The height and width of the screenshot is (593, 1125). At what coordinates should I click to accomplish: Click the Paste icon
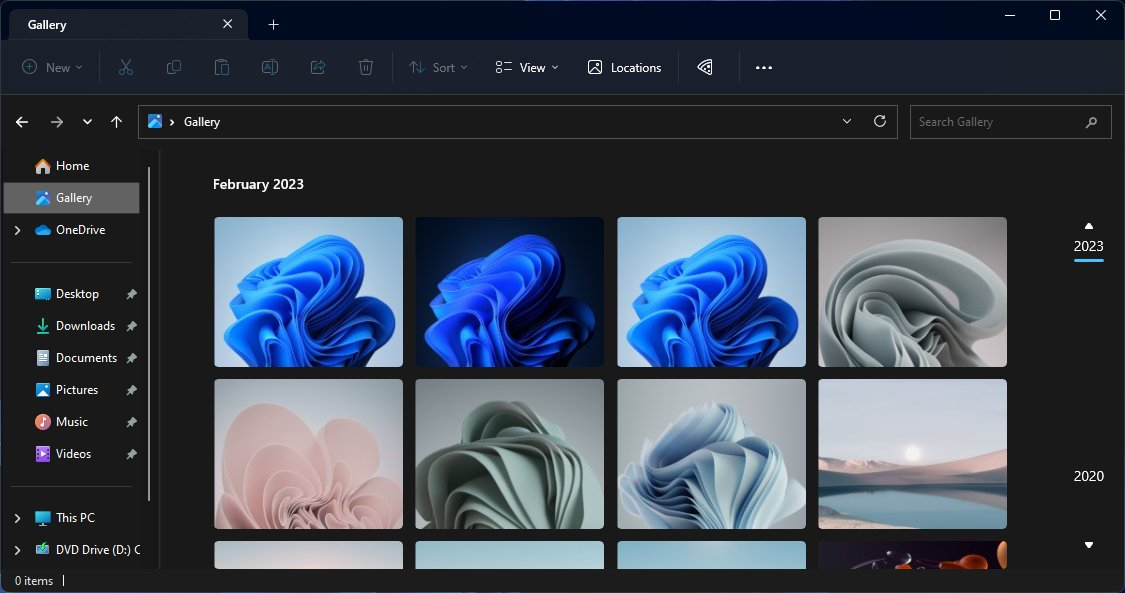tap(221, 67)
